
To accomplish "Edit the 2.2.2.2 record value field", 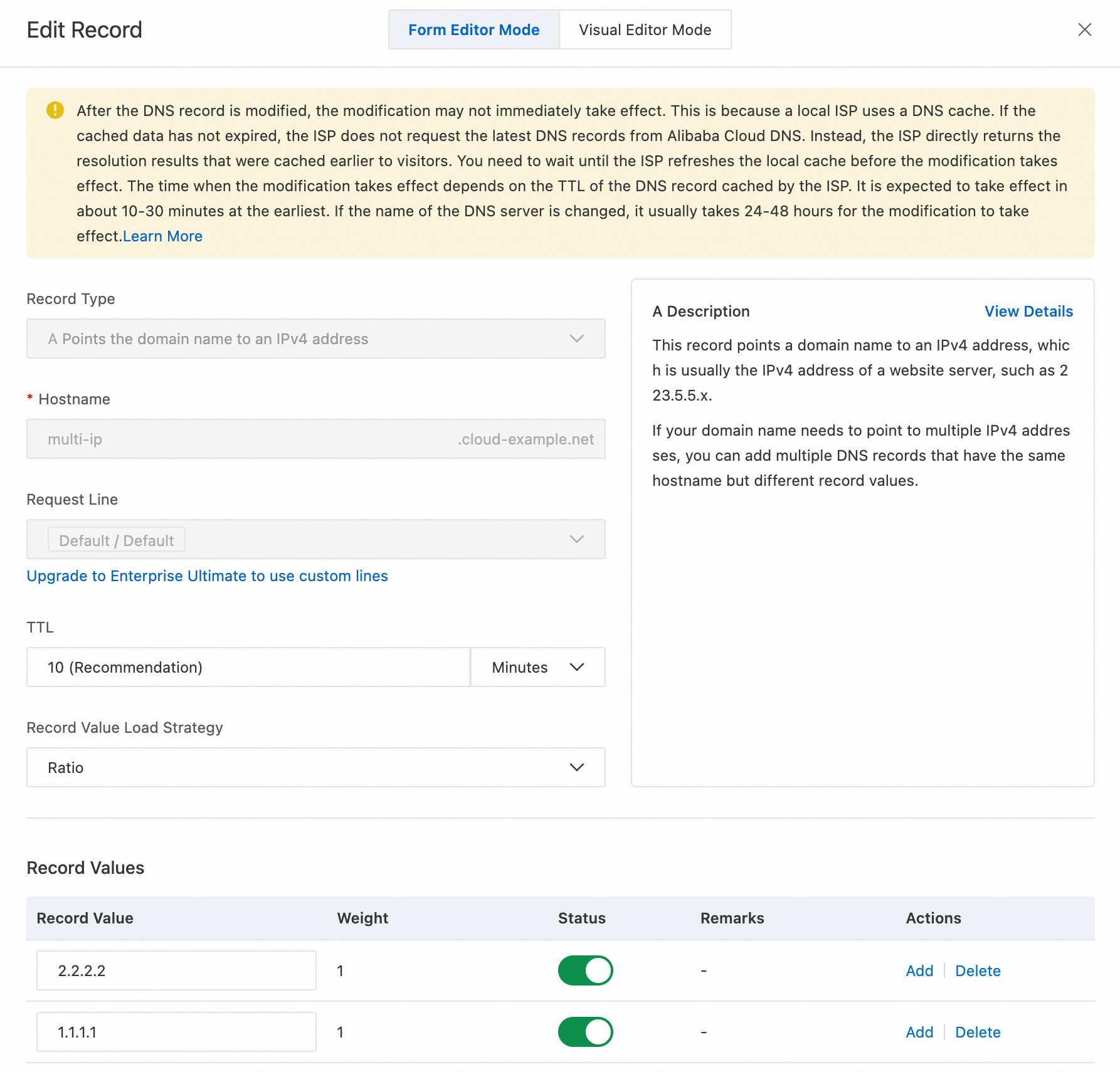I will 176,970.
